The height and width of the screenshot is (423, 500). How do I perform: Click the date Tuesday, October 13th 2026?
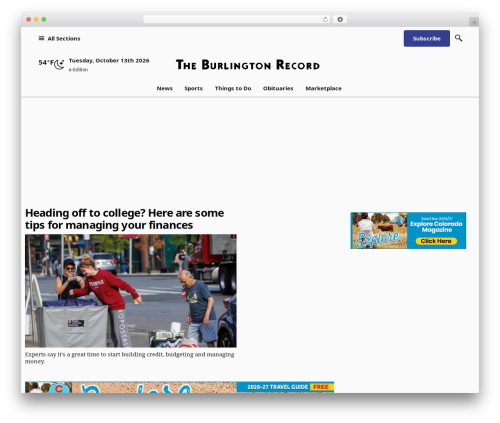pos(109,61)
